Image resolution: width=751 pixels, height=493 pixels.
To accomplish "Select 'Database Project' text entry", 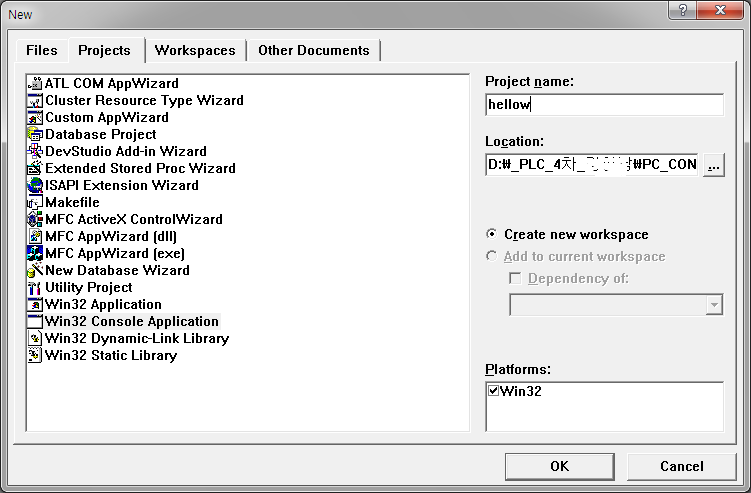I will (x=101, y=135).
